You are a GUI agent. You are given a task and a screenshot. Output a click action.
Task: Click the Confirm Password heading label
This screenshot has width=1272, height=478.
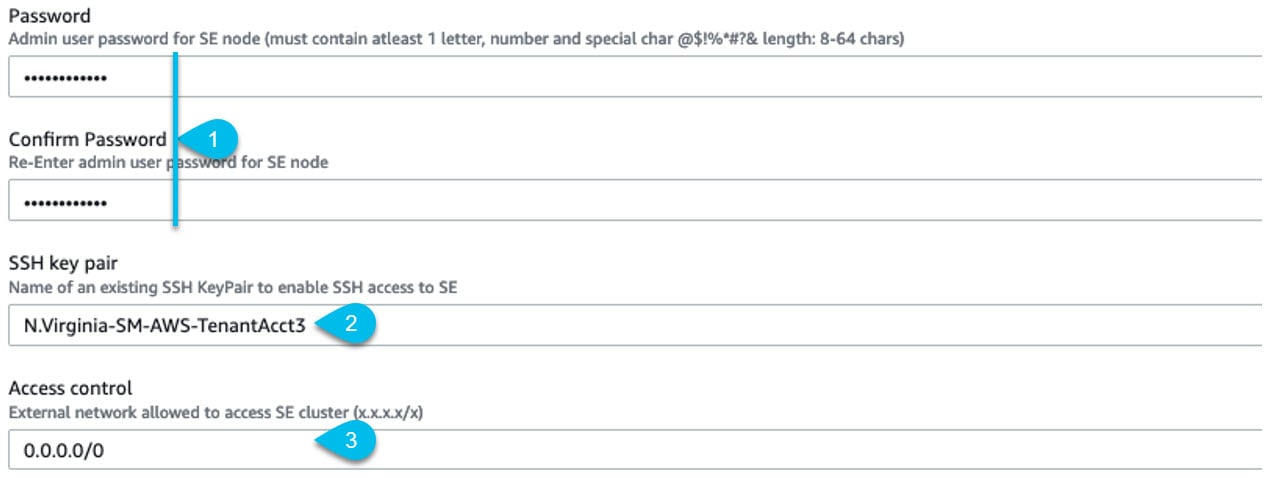coord(87,140)
